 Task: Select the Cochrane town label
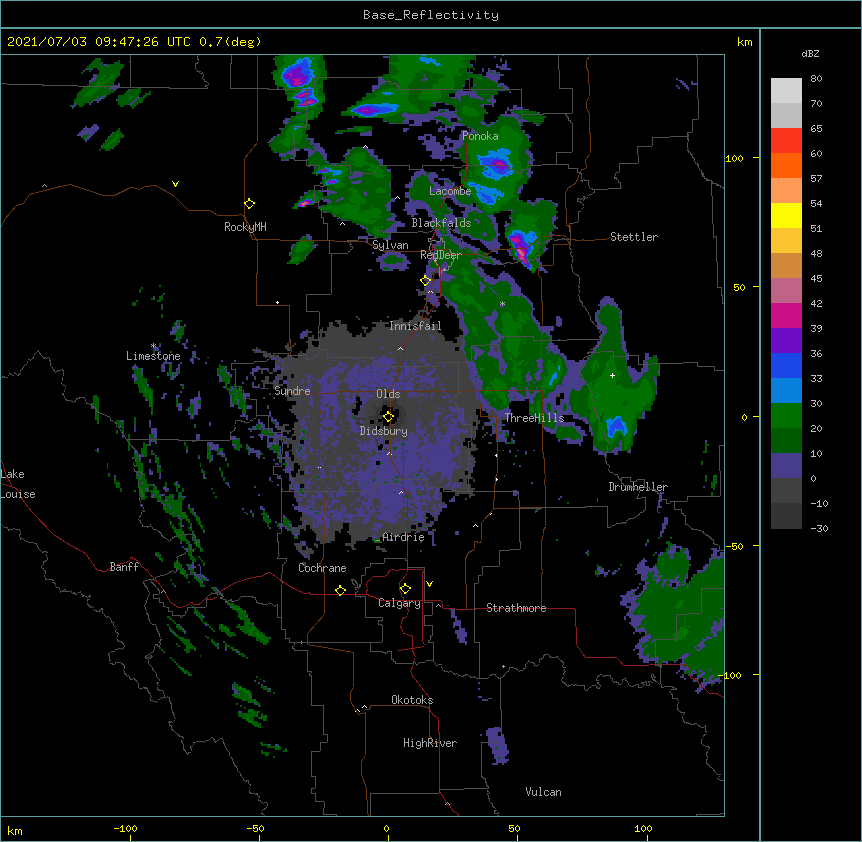tap(322, 568)
